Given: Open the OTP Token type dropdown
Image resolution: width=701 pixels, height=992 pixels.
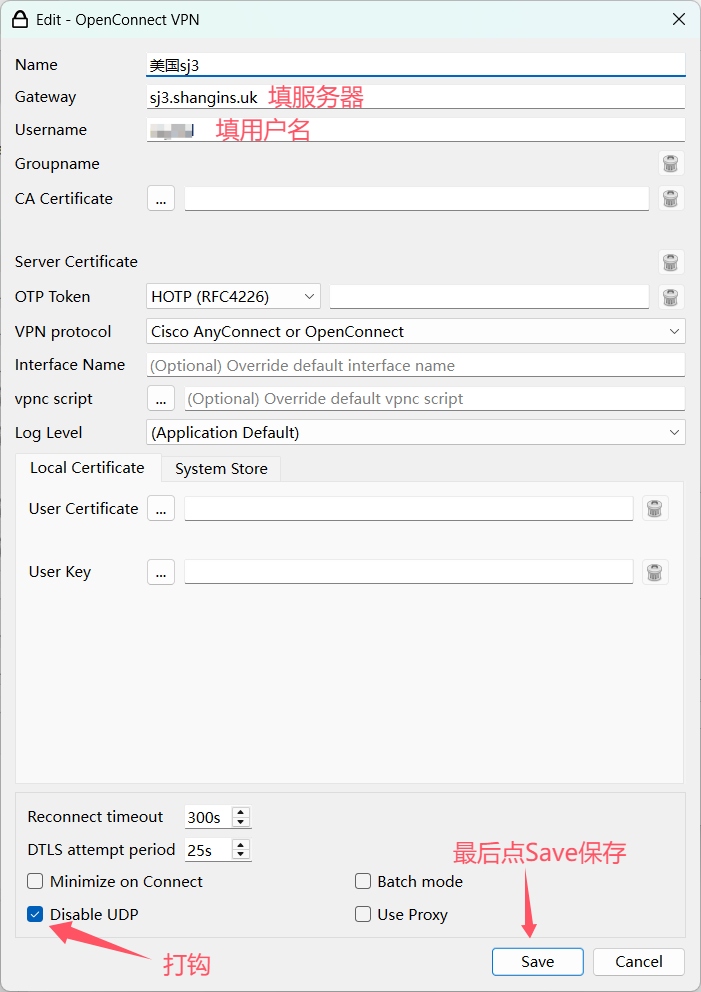Looking at the screenshot, I should pos(233,297).
